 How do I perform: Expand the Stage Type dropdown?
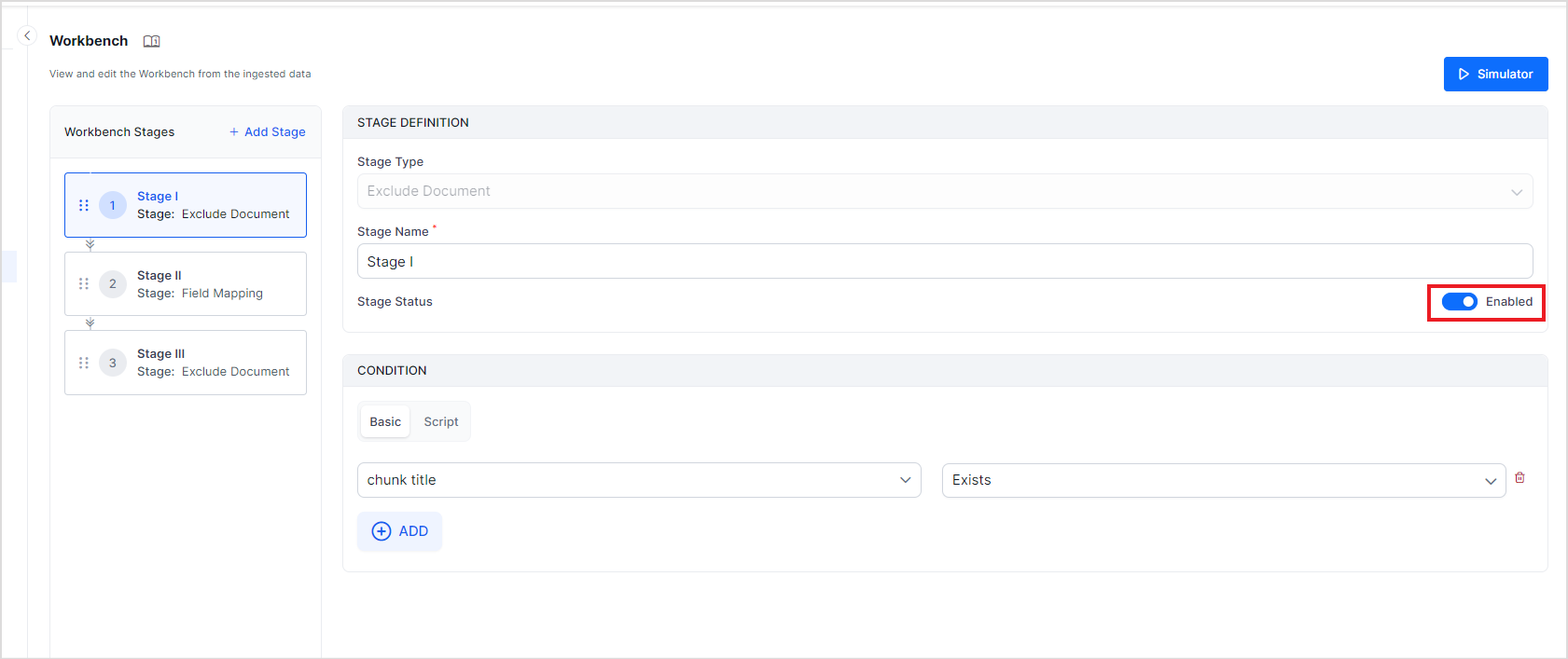tap(944, 191)
